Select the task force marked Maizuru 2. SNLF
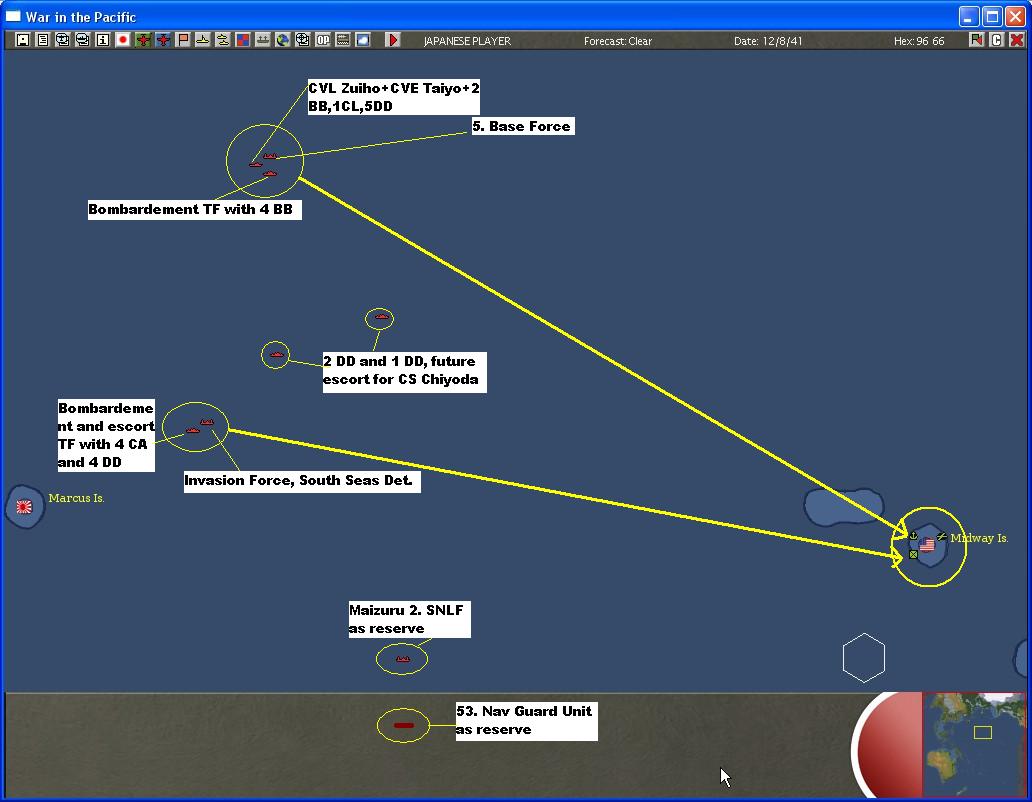This screenshot has height=802, width=1032. pos(403,659)
